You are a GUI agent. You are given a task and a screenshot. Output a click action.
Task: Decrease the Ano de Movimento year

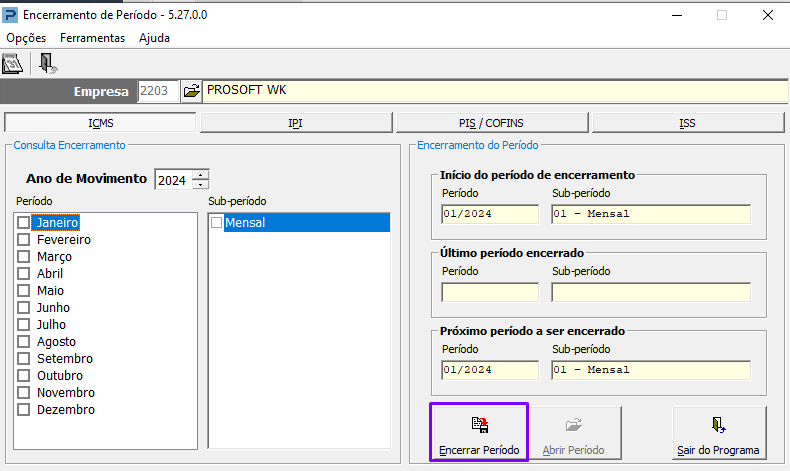click(201, 184)
